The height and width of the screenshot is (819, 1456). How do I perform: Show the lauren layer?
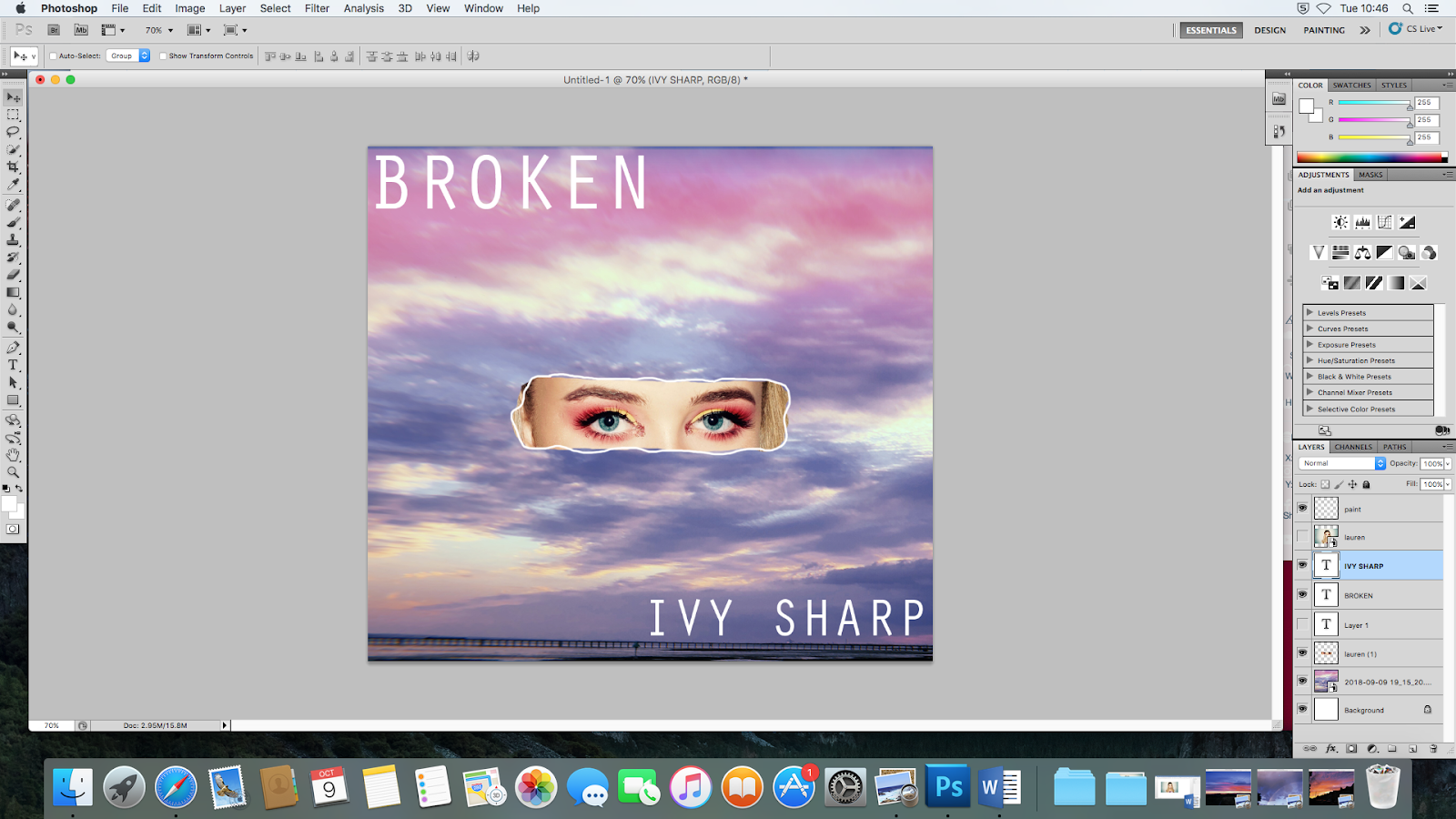click(1303, 536)
